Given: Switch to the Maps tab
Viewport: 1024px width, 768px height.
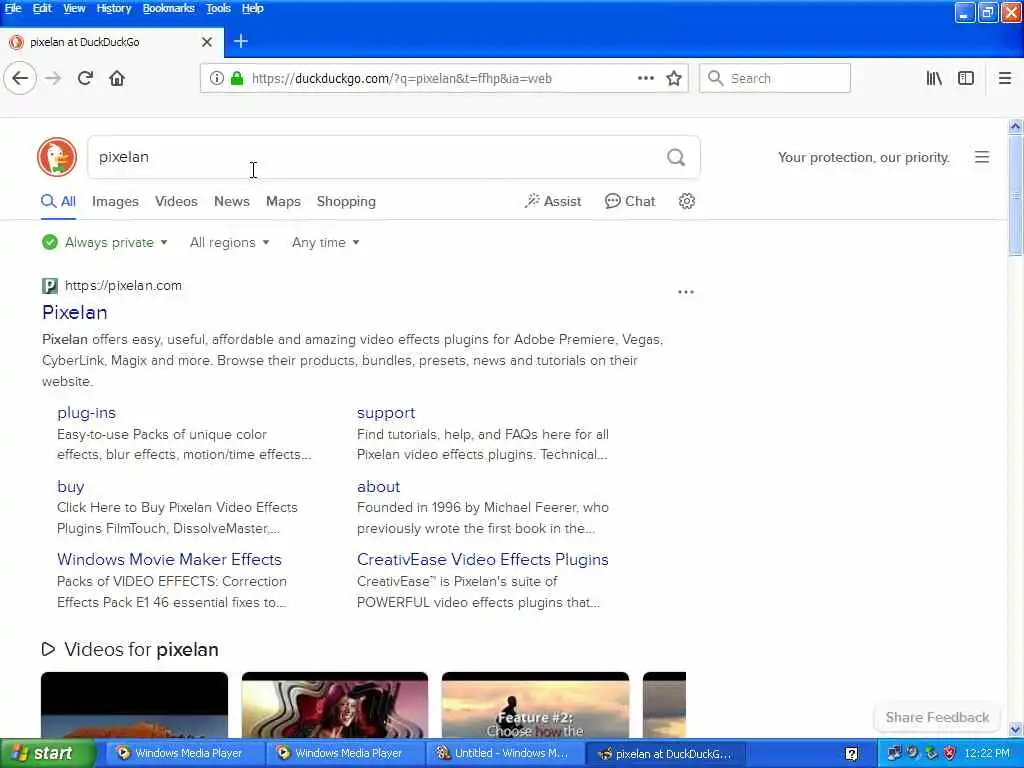Looking at the screenshot, I should [x=283, y=201].
